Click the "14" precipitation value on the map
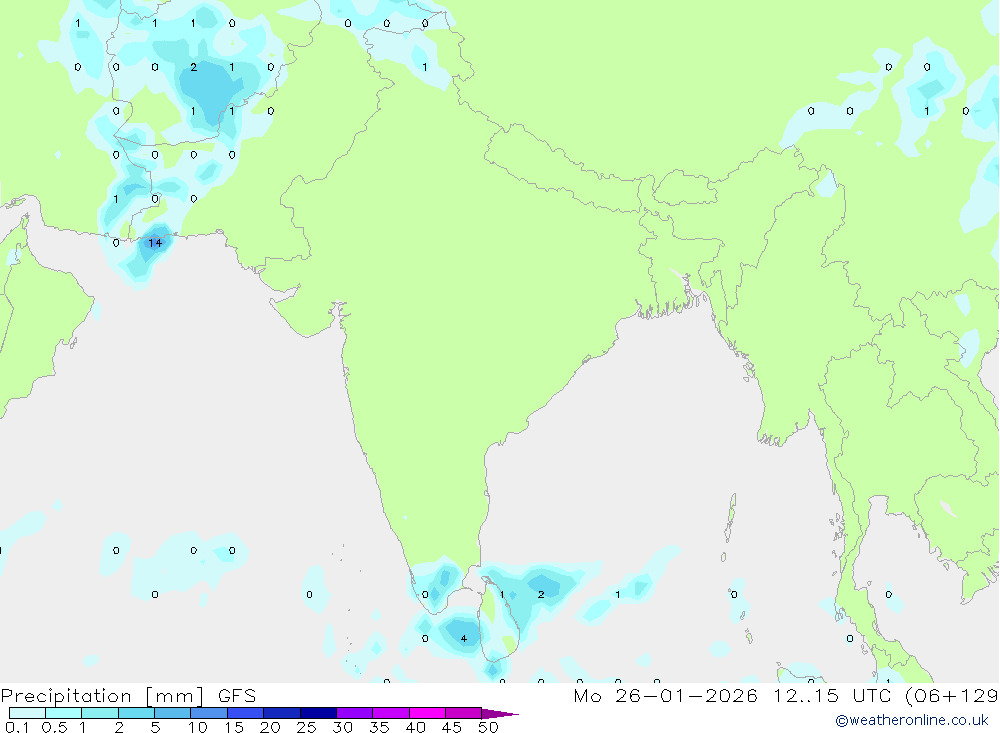Screen dimensions: 1000x733 point(155,243)
